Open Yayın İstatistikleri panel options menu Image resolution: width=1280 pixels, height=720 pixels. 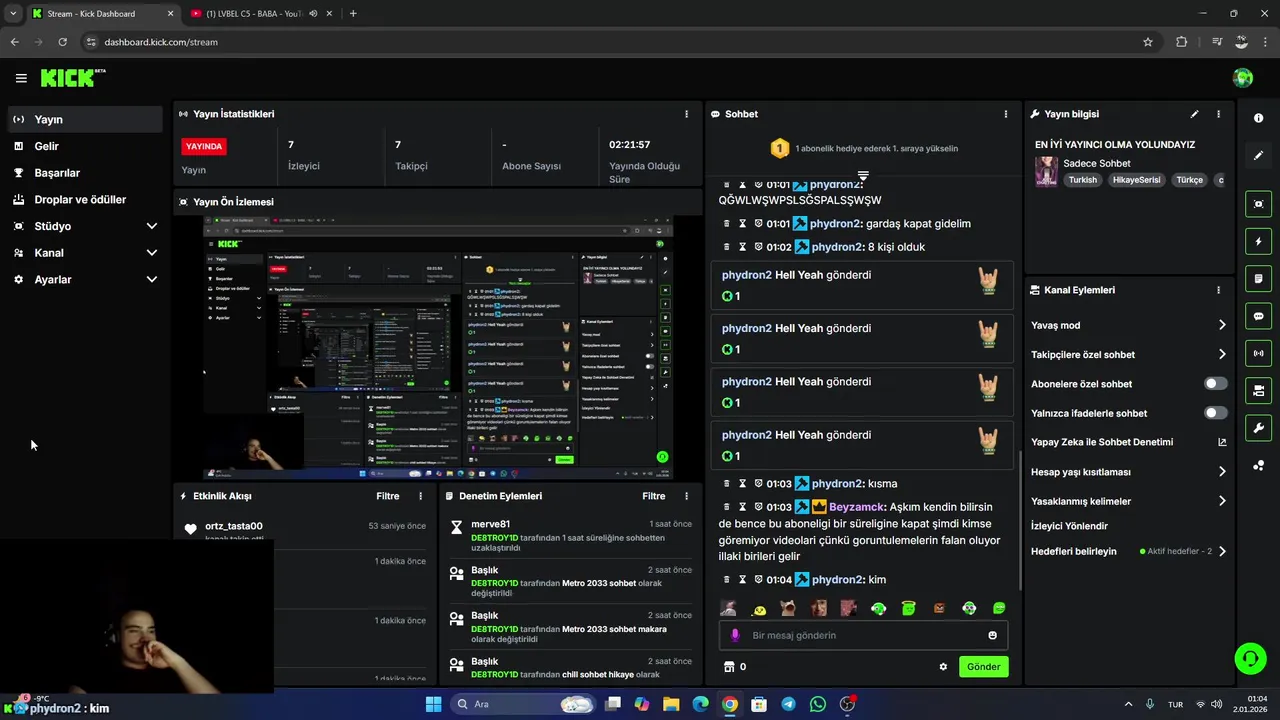pyautogui.click(x=686, y=114)
